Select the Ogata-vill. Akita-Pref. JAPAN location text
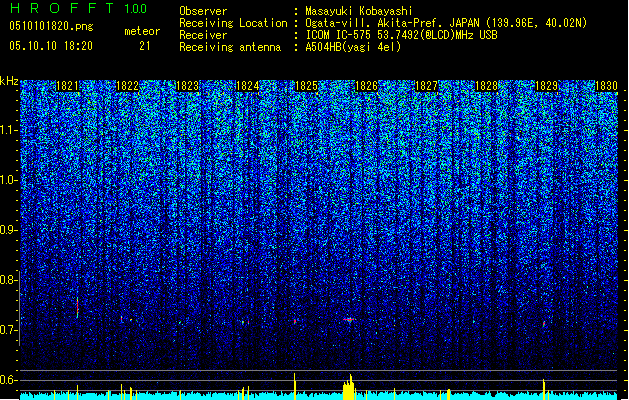629x400 pixels. (x=446, y=23)
